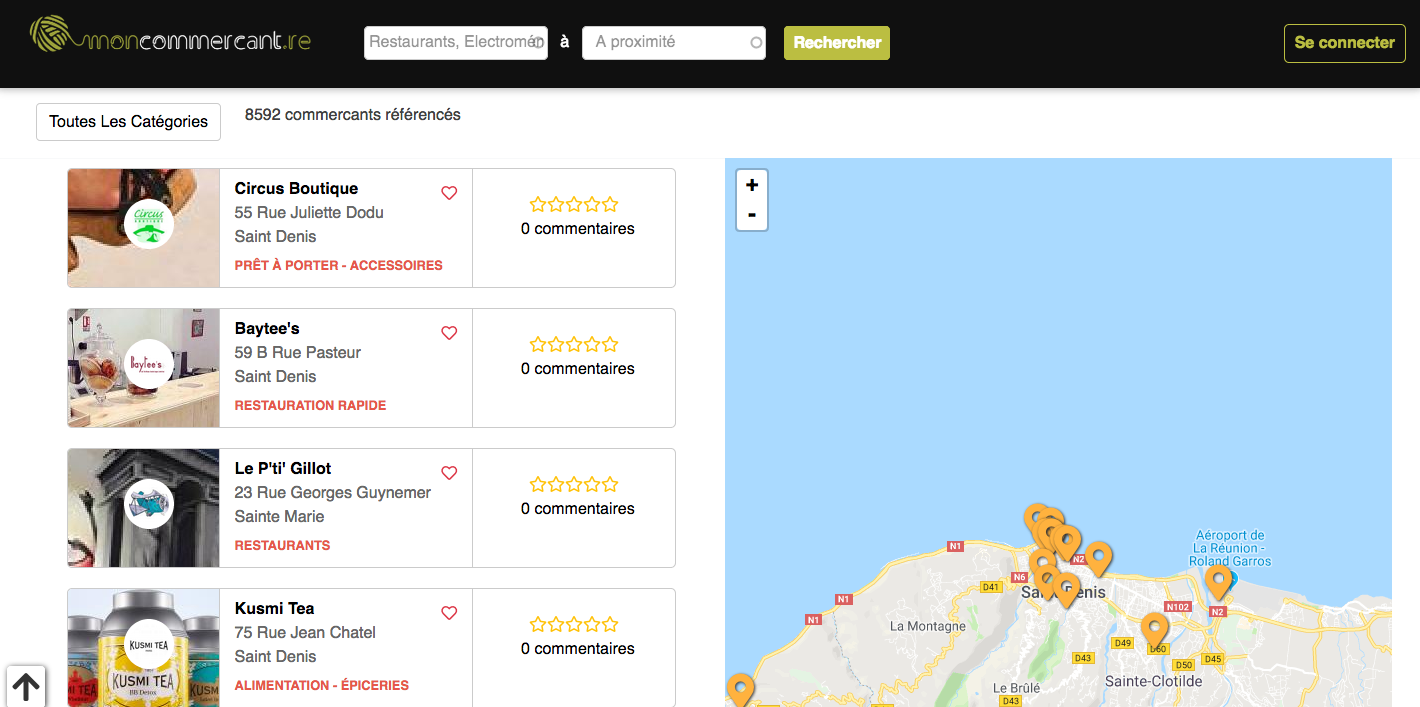View Baytee's 0 commentaires
The width and height of the screenshot is (1420, 707).
pos(578,369)
